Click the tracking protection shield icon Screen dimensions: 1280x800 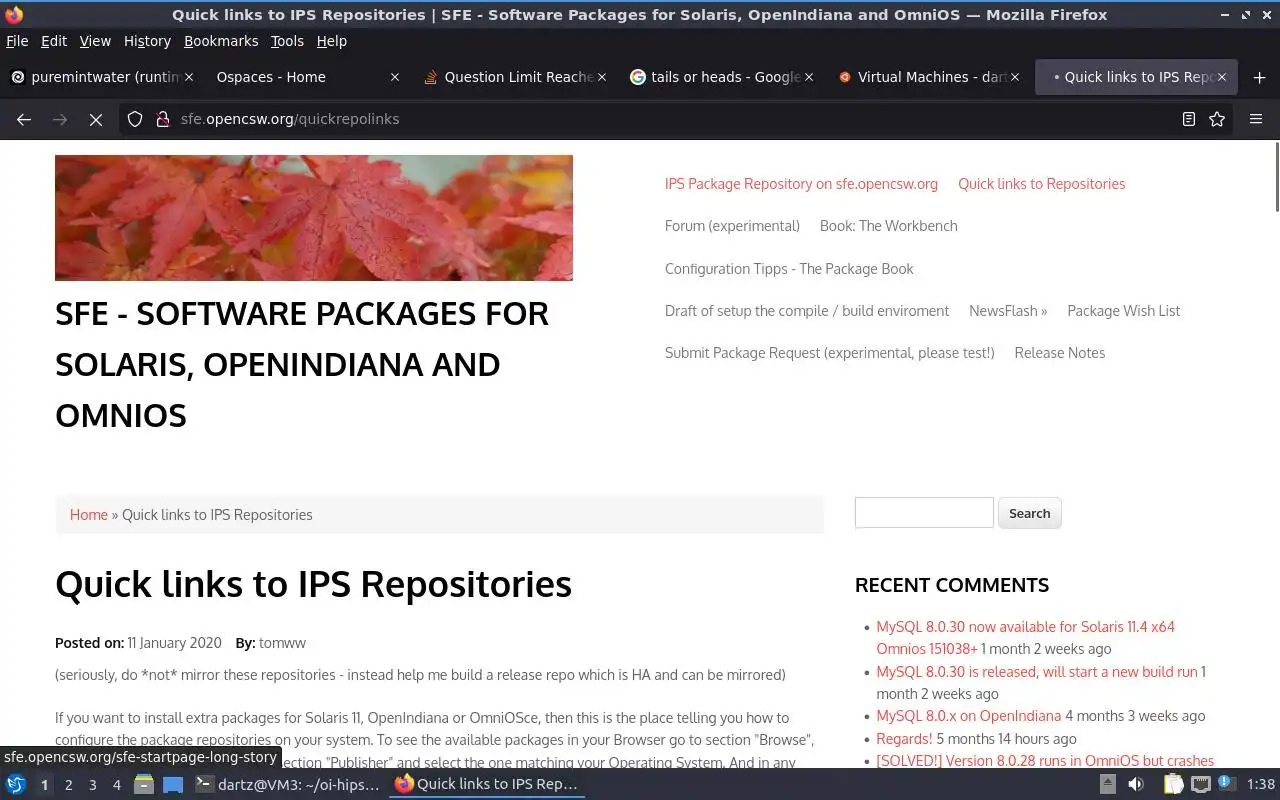click(x=135, y=119)
